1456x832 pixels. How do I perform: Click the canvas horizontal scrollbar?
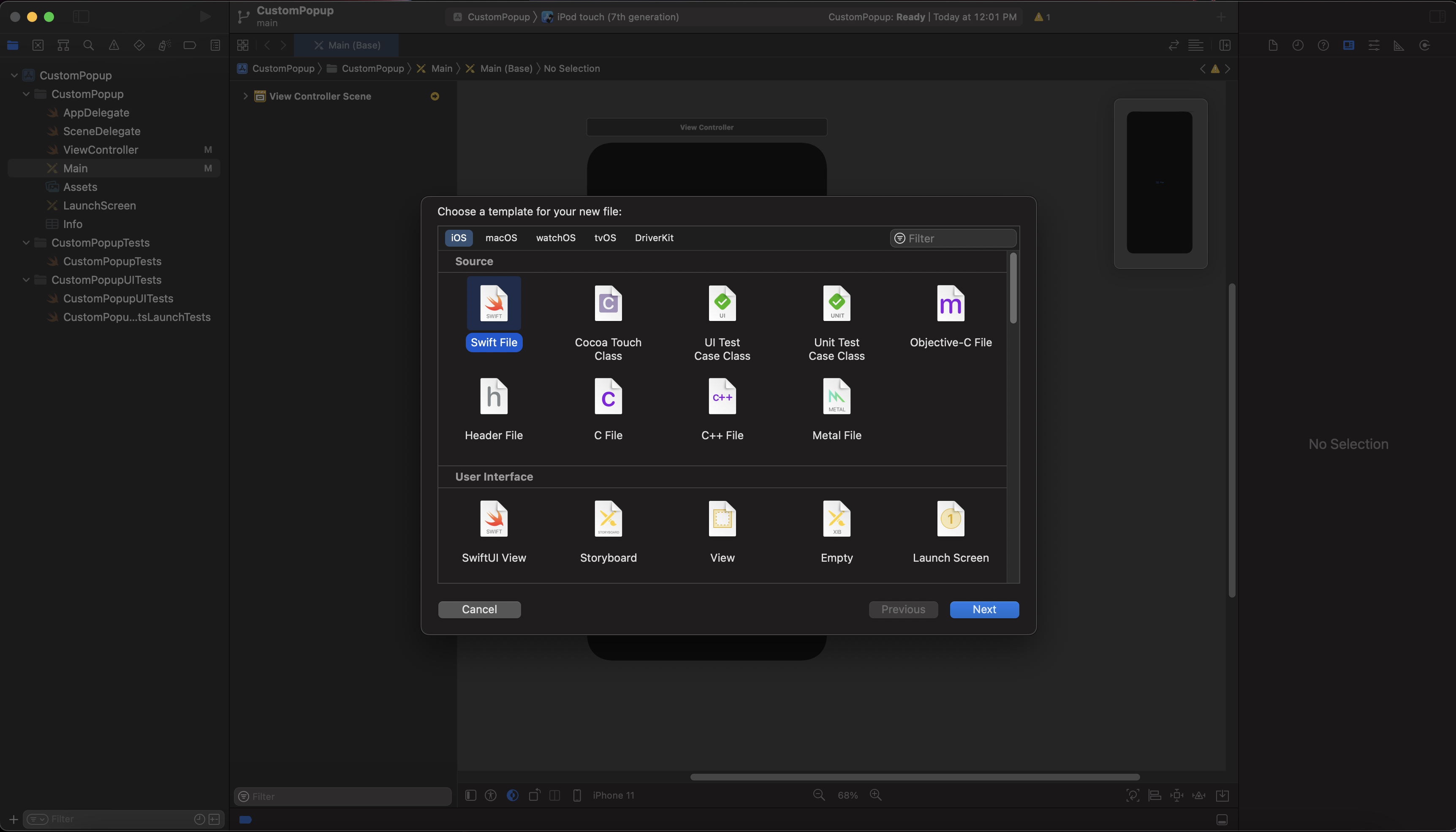pyautogui.click(x=915, y=777)
